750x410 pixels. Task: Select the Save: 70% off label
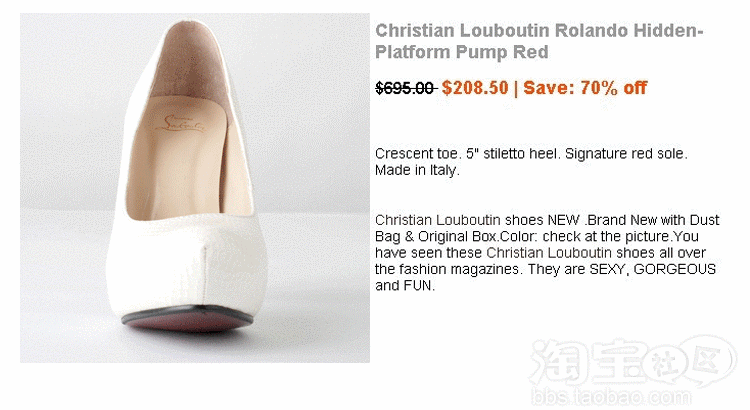[x=585, y=88]
